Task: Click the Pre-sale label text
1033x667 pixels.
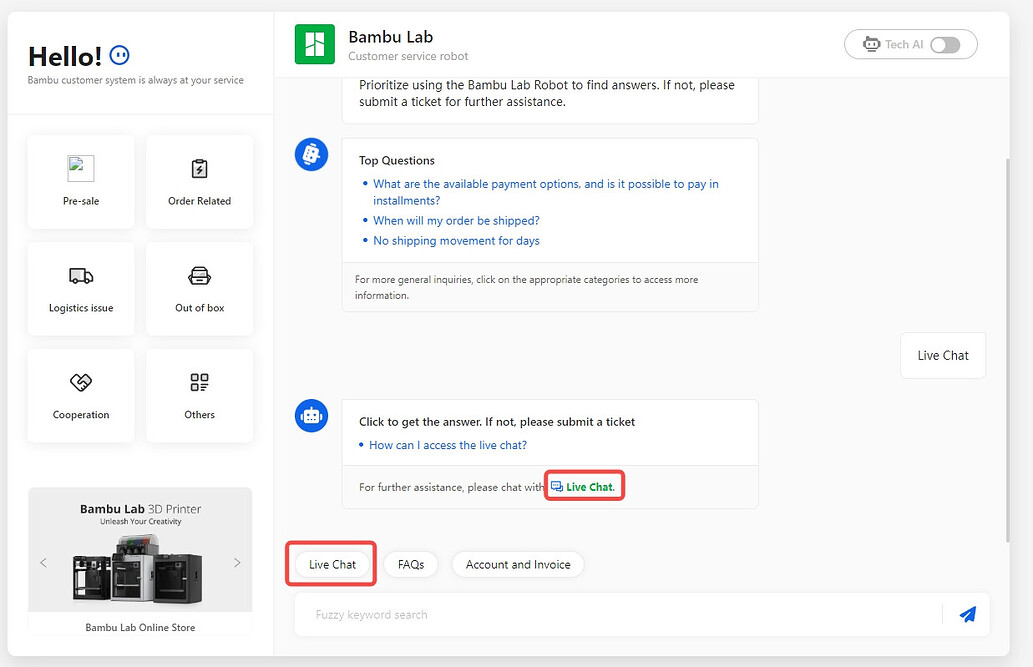Action: [x=81, y=201]
